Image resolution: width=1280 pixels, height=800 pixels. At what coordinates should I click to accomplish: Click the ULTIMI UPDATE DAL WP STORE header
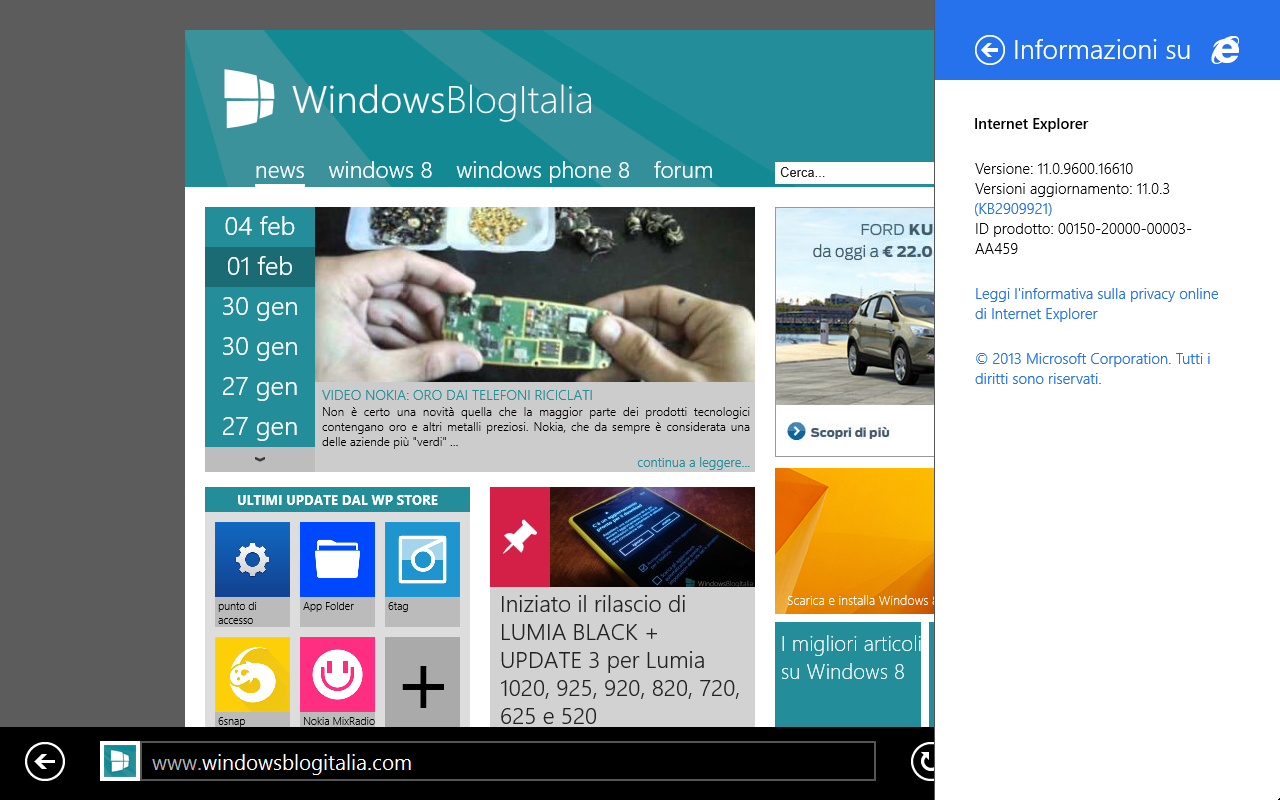click(337, 500)
